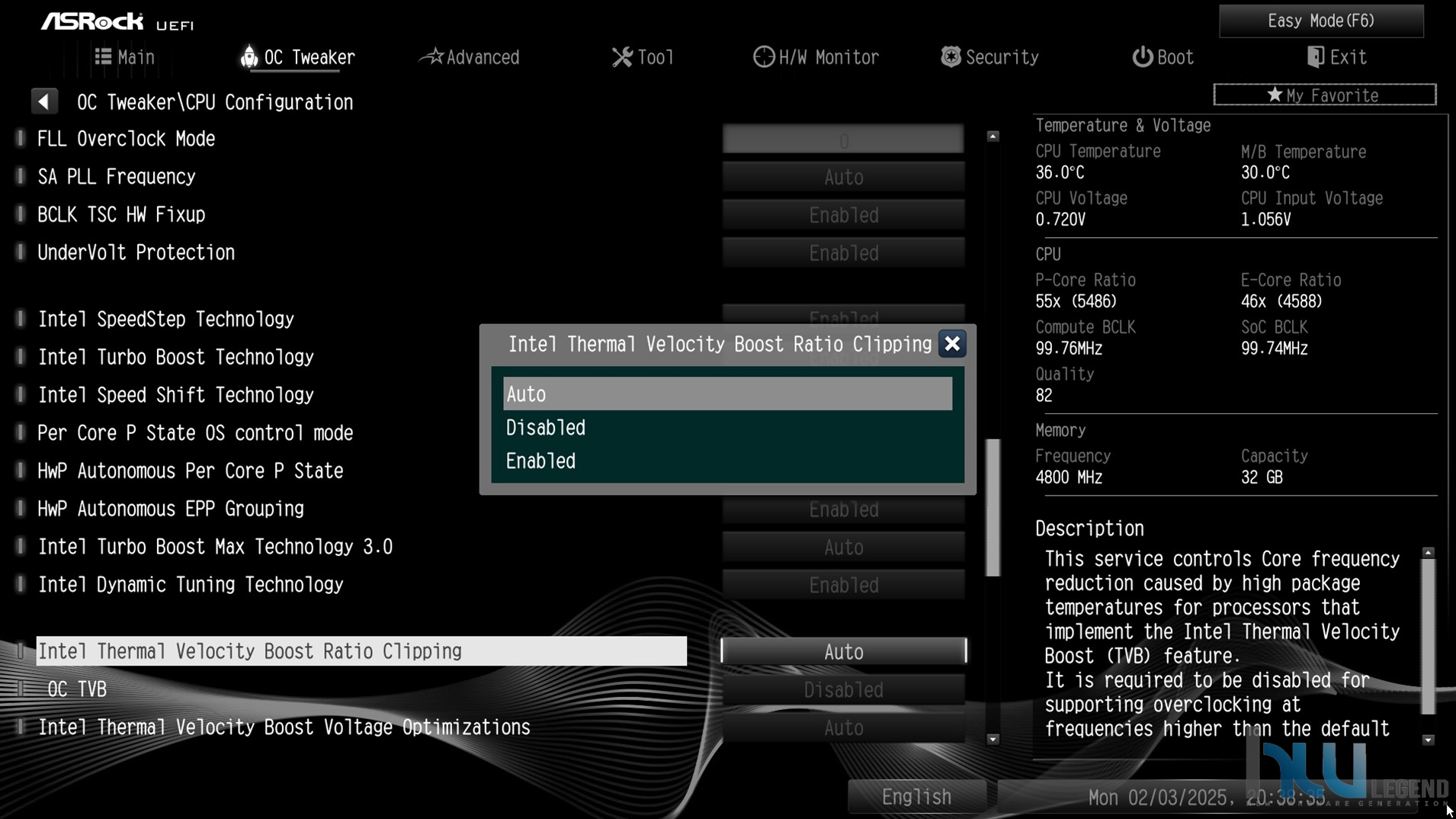Image resolution: width=1456 pixels, height=819 pixels.
Task: Click the CPU Voltage 0.720V value
Action: 1060,220
